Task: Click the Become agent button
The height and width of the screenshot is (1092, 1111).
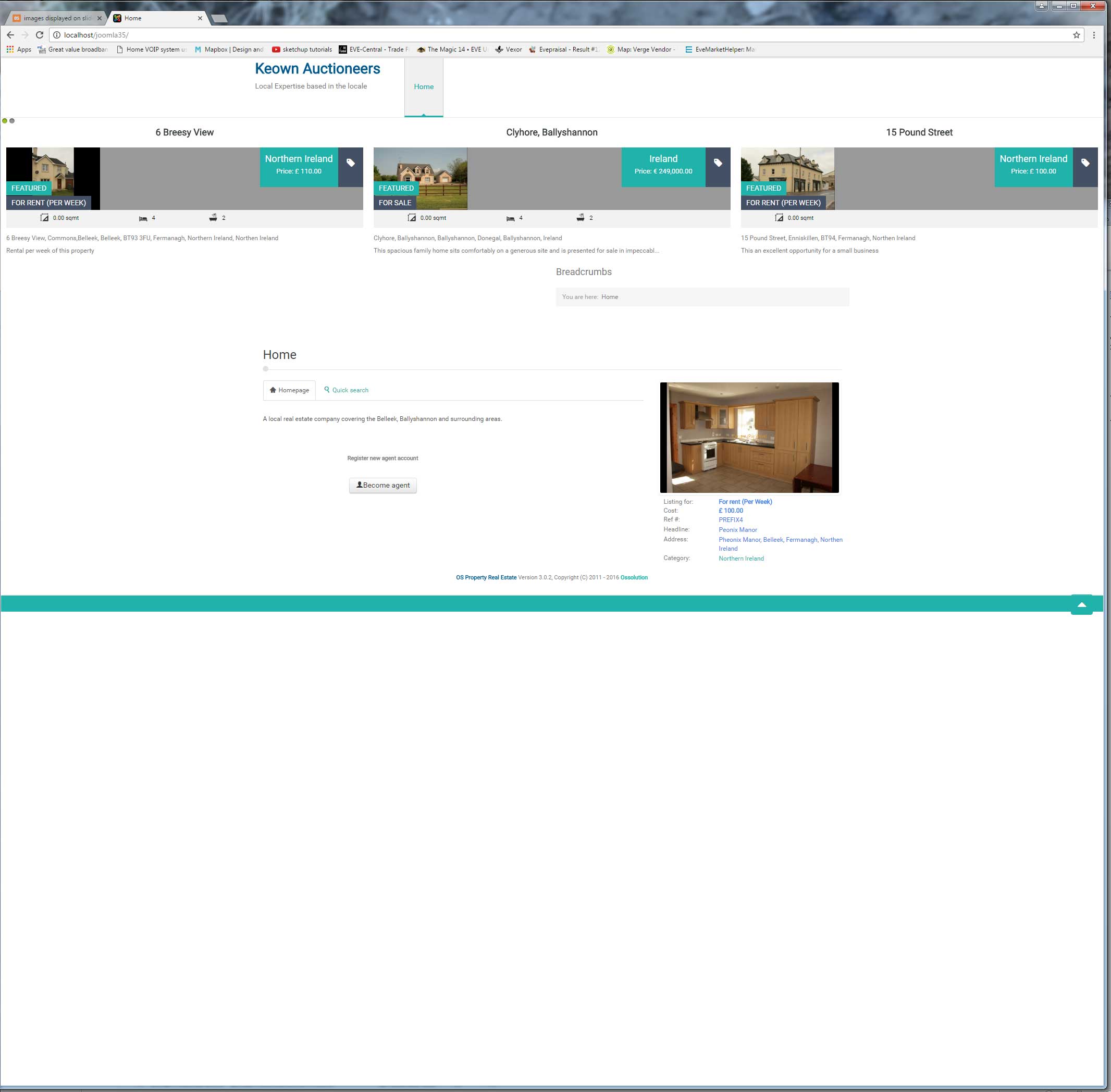Action: tap(383, 485)
